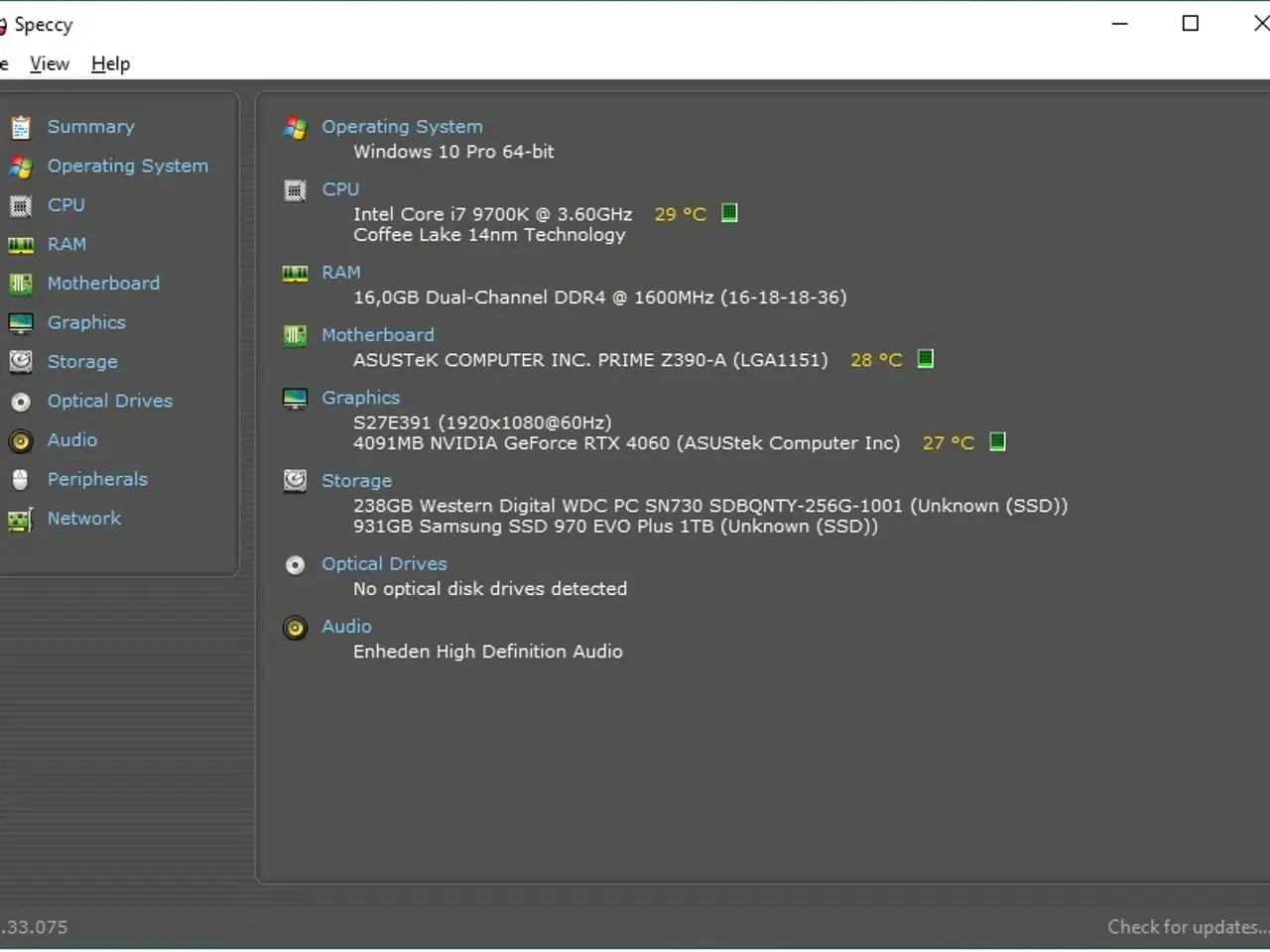
Task: Click the green motherboard temperature indicator square
Action: coord(925,359)
